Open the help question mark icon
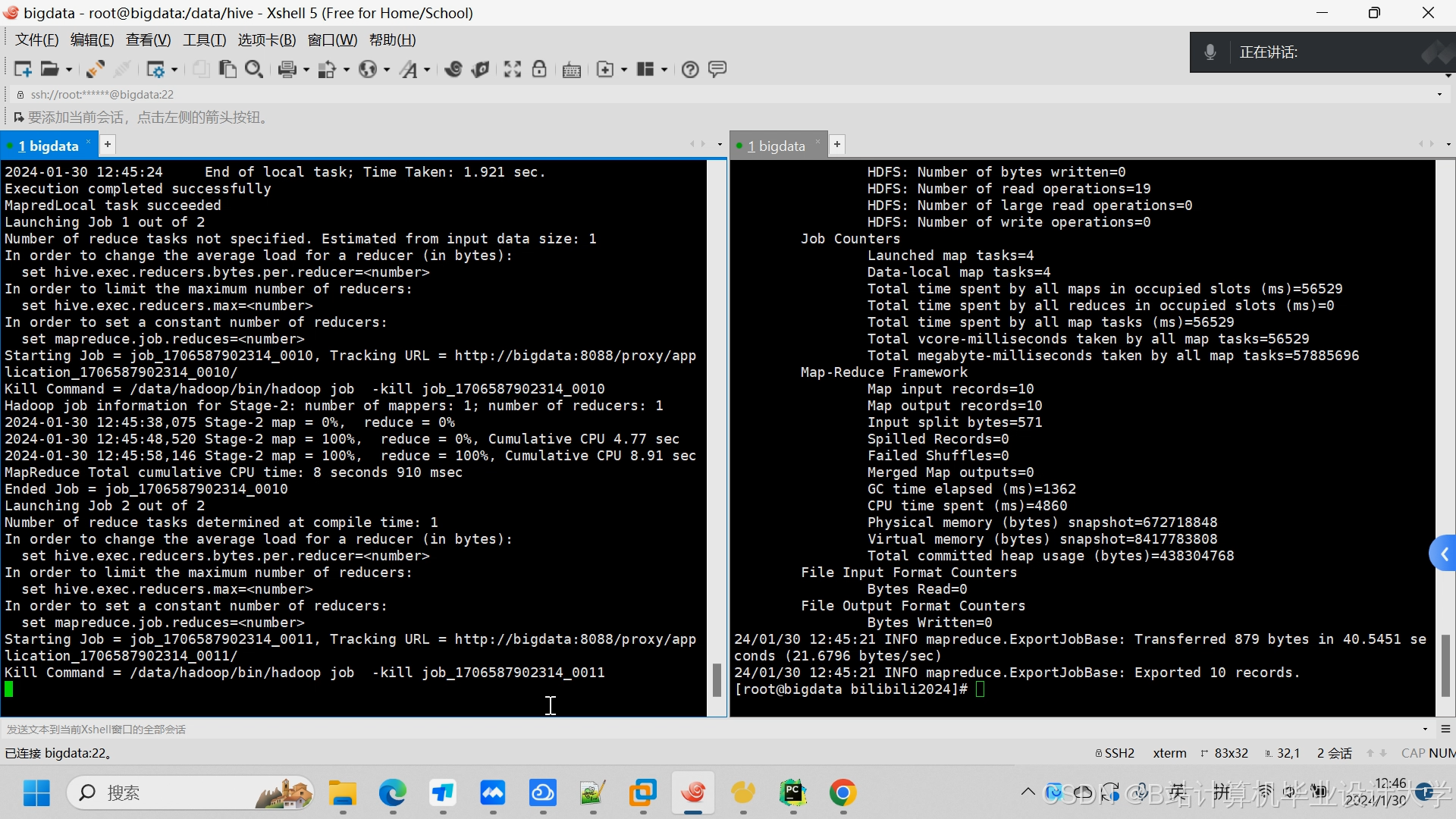The width and height of the screenshot is (1456, 819). [x=689, y=69]
